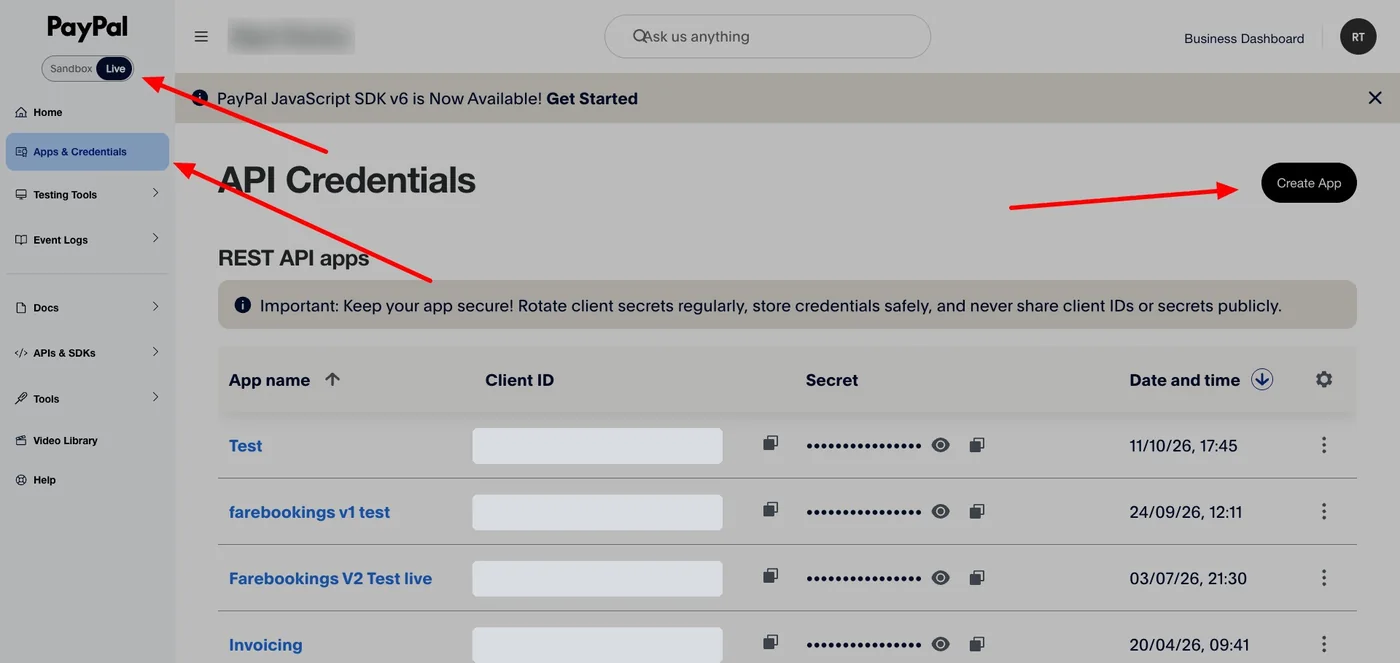This screenshot has height=663, width=1400.
Task: Switch to Sandbox mode
Action: pos(71,69)
